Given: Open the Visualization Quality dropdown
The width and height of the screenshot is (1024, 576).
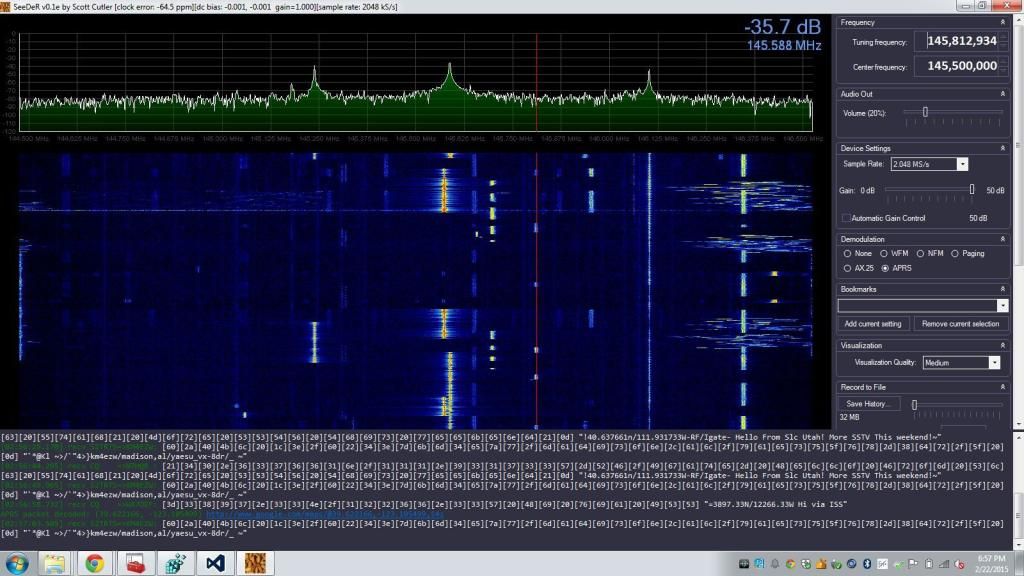Looking at the screenshot, I should click(994, 362).
